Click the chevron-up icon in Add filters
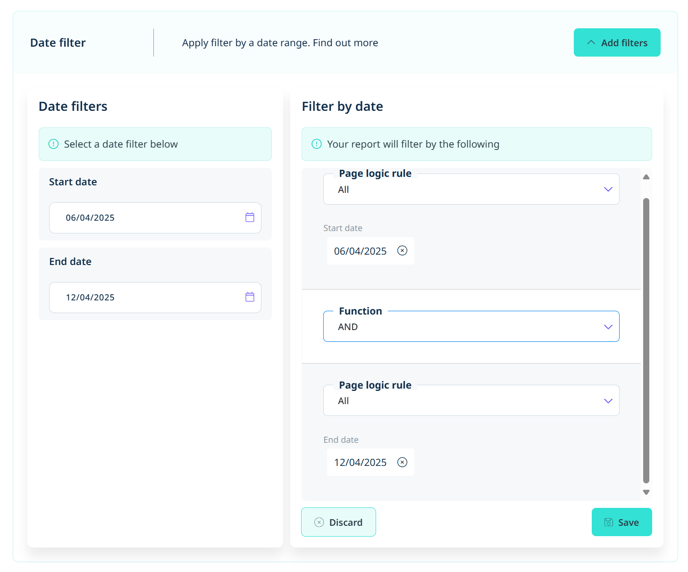 [x=591, y=43]
